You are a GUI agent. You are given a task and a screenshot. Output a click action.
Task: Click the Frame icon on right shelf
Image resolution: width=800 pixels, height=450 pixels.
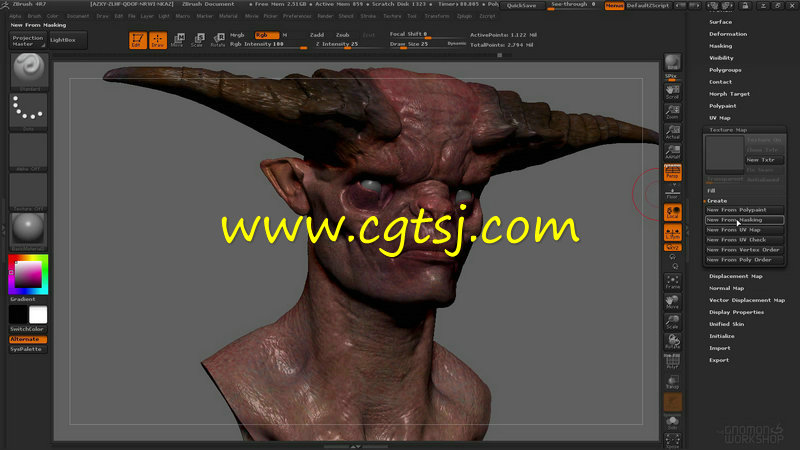672,281
